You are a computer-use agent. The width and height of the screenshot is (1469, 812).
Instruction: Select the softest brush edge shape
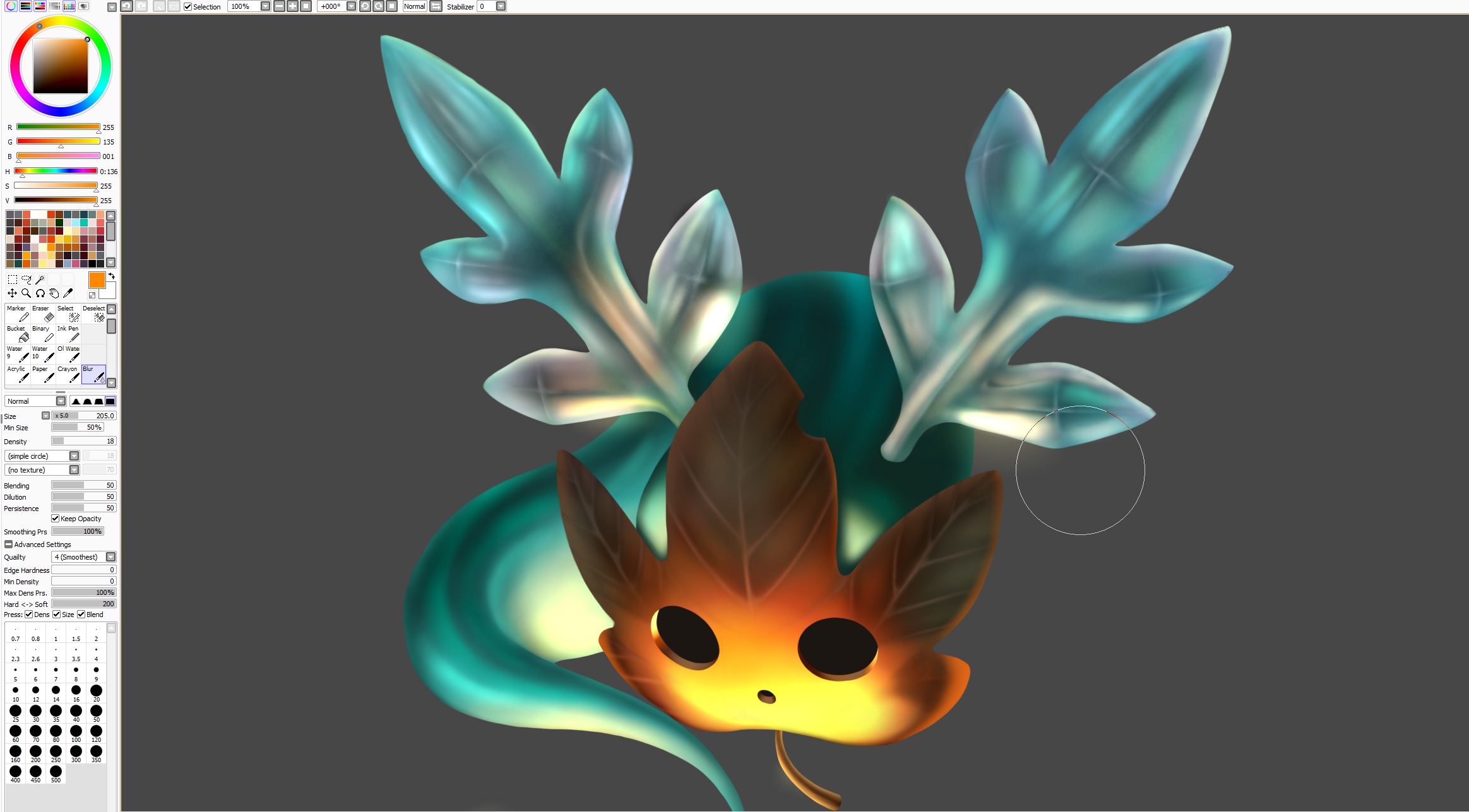click(76, 401)
